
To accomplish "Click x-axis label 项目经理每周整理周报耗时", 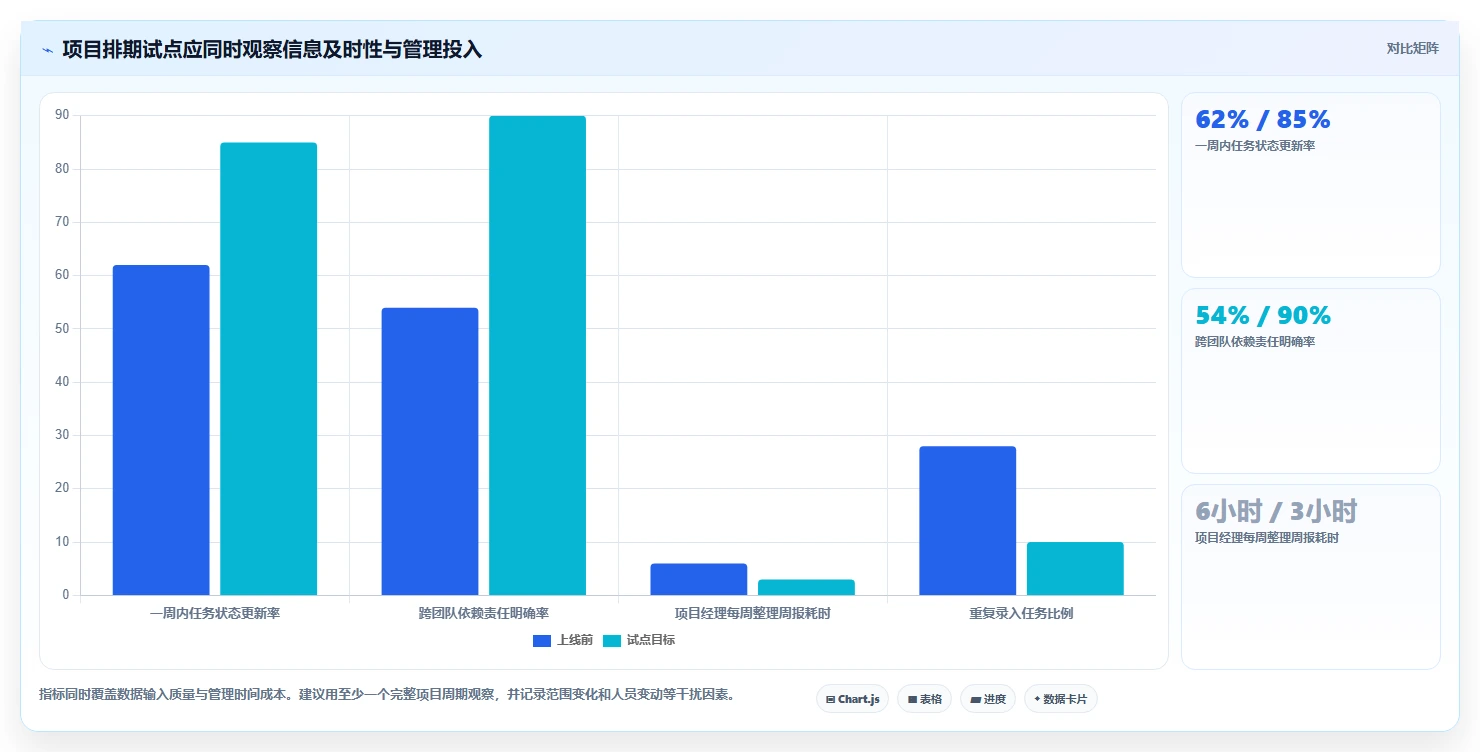I will pyautogui.click(x=753, y=613).
